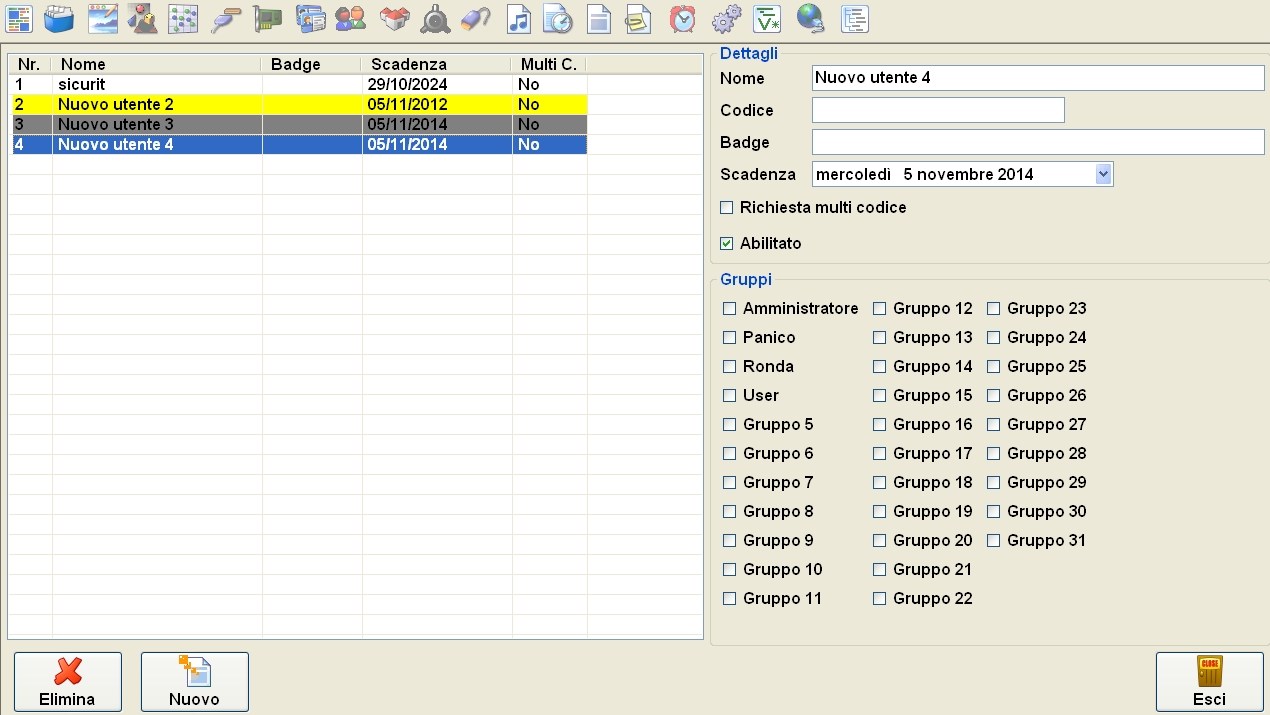This screenshot has height=715, width=1270.
Task: Click into the Codice input field
Action: (937, 110)
